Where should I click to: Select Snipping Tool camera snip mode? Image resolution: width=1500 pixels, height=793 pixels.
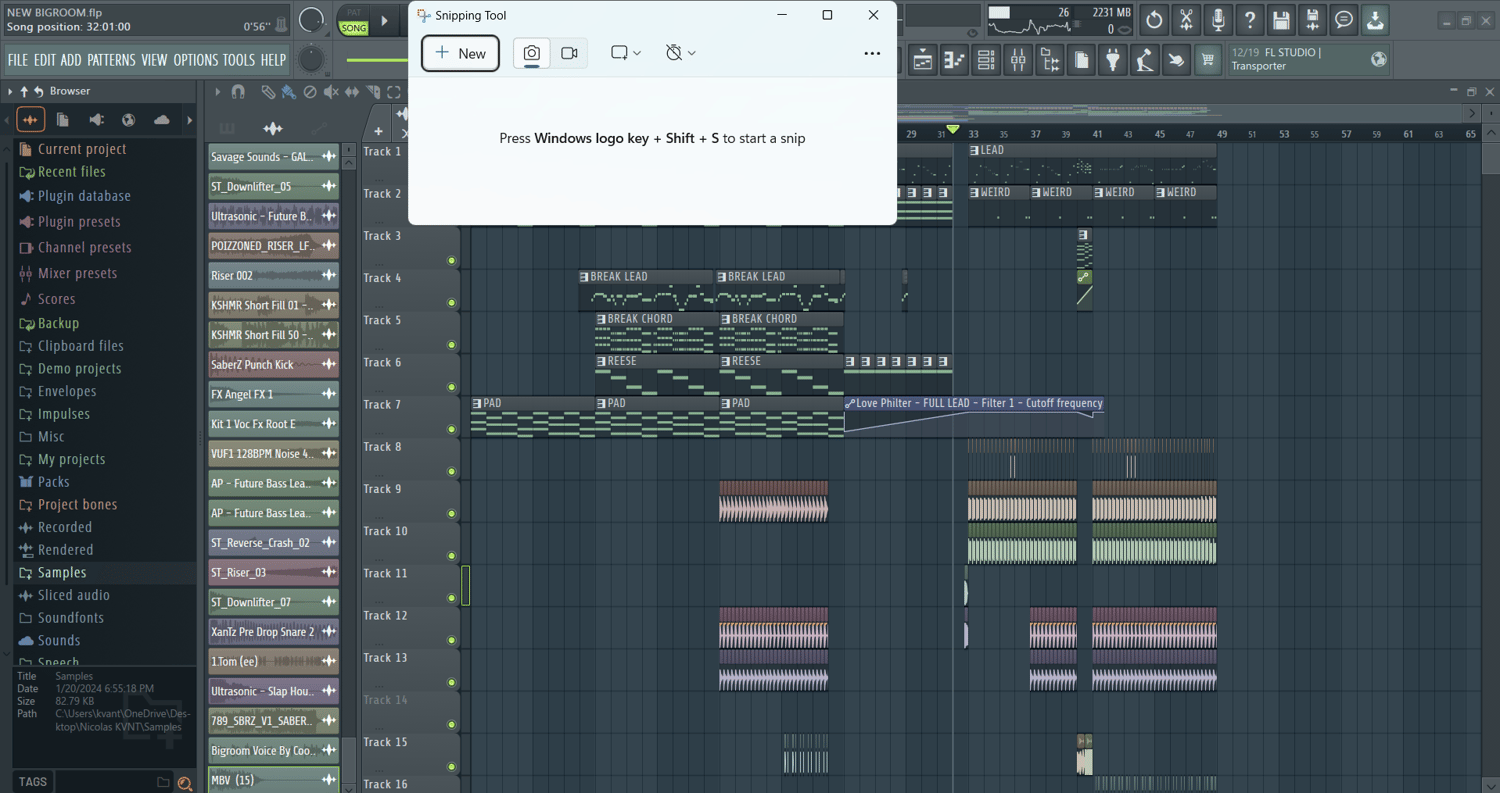[x=531, y=53]
